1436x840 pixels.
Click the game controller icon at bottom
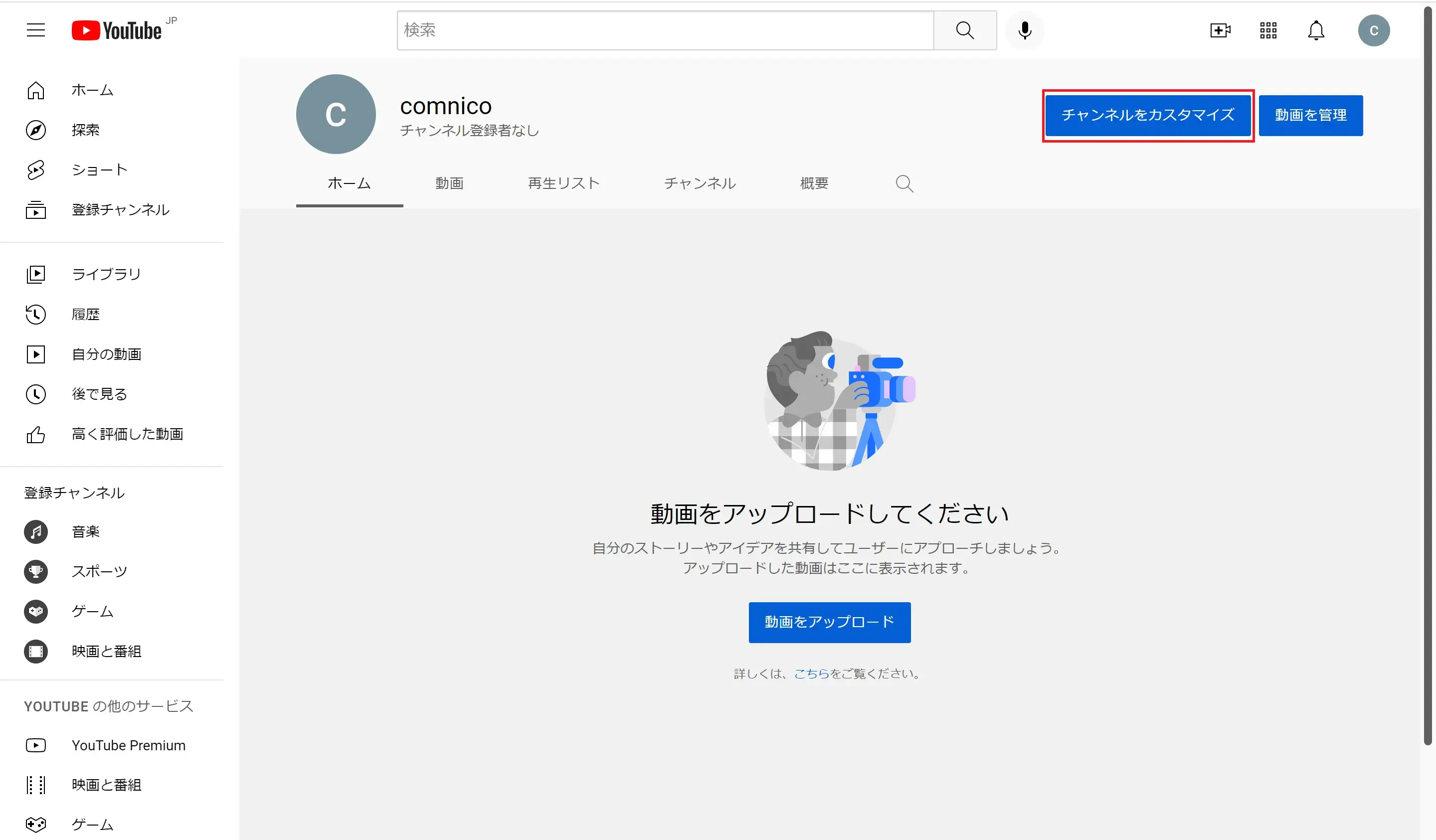pyautogui.click(x=36, y=824)
